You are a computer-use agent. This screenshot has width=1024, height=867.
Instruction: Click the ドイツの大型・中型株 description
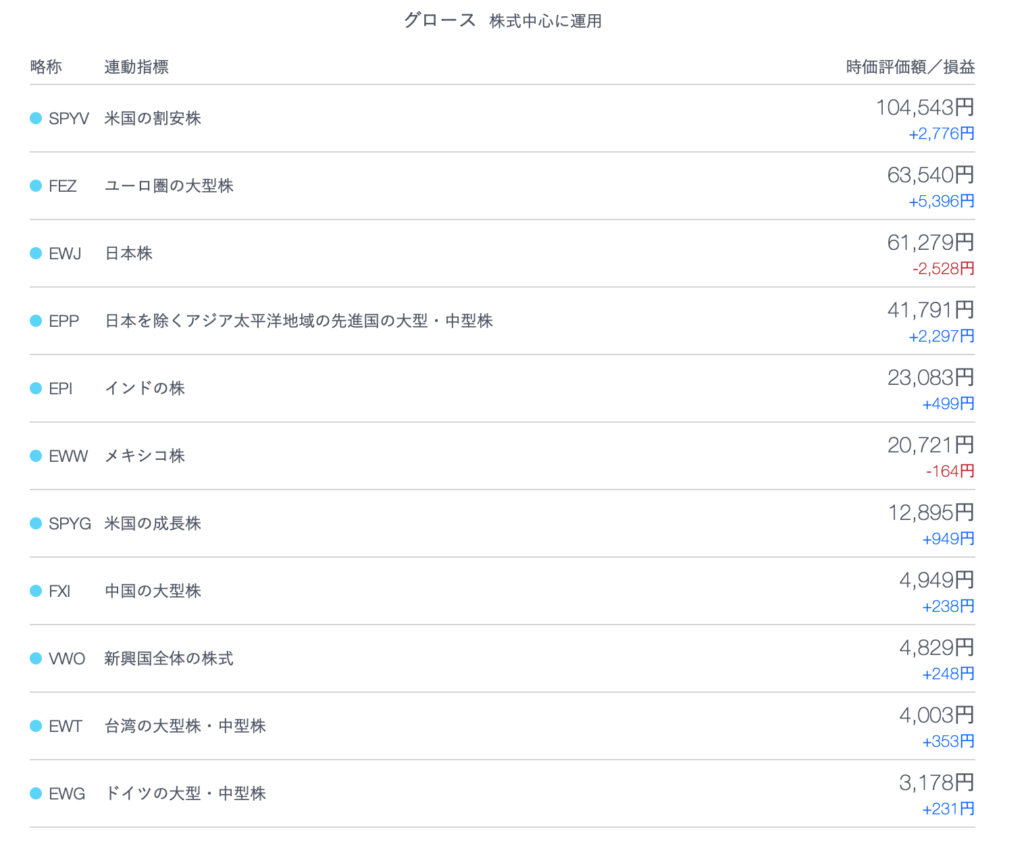[185, 794]
